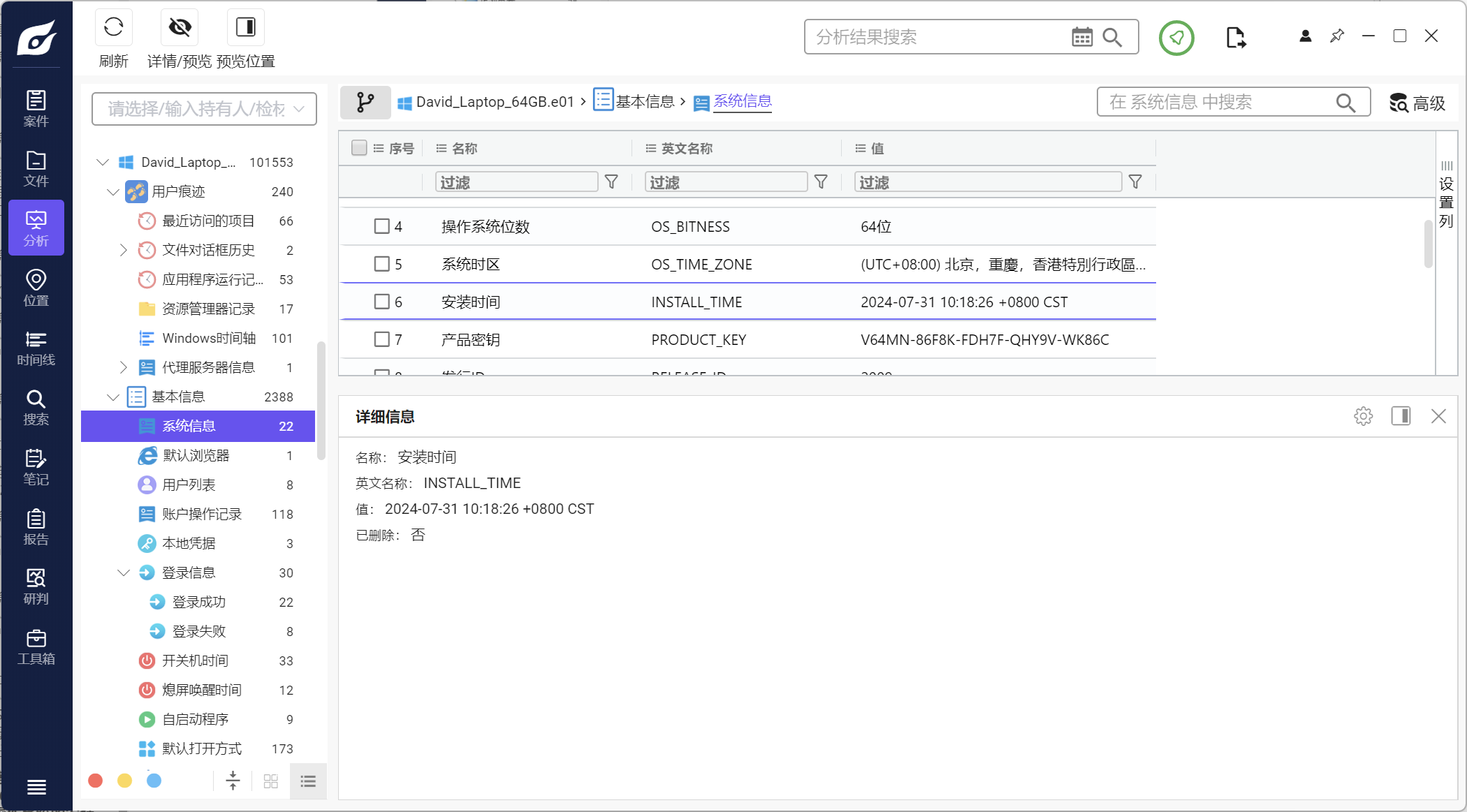
Task: Toggle the 详情/预览 eye icon
Action: (x=180, y=27)
